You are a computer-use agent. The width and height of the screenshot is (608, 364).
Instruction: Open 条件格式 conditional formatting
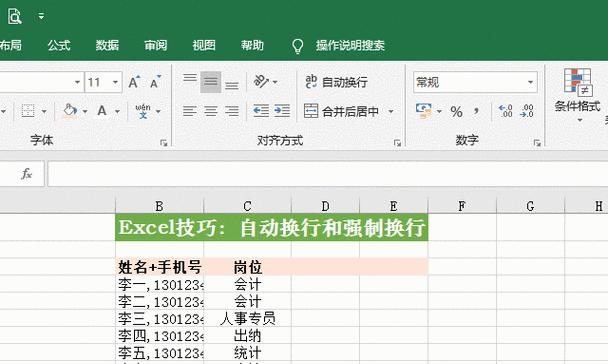pos(577,95)
